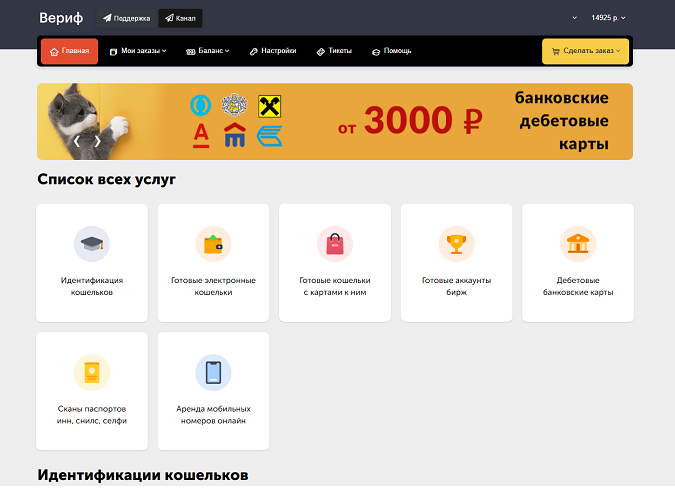This screenshot has height=488, width=675.
Task: Click the Поддержка support button
Action: [126, 18]
